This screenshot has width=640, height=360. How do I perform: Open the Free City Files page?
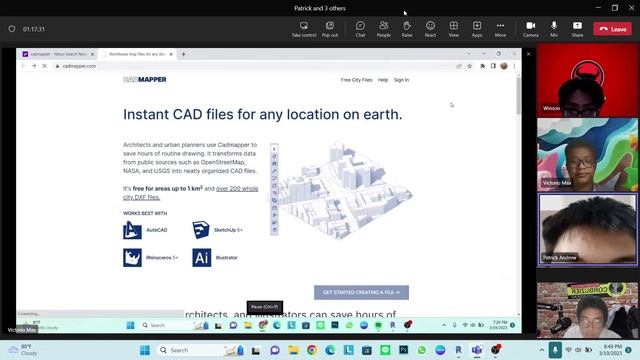356,80
